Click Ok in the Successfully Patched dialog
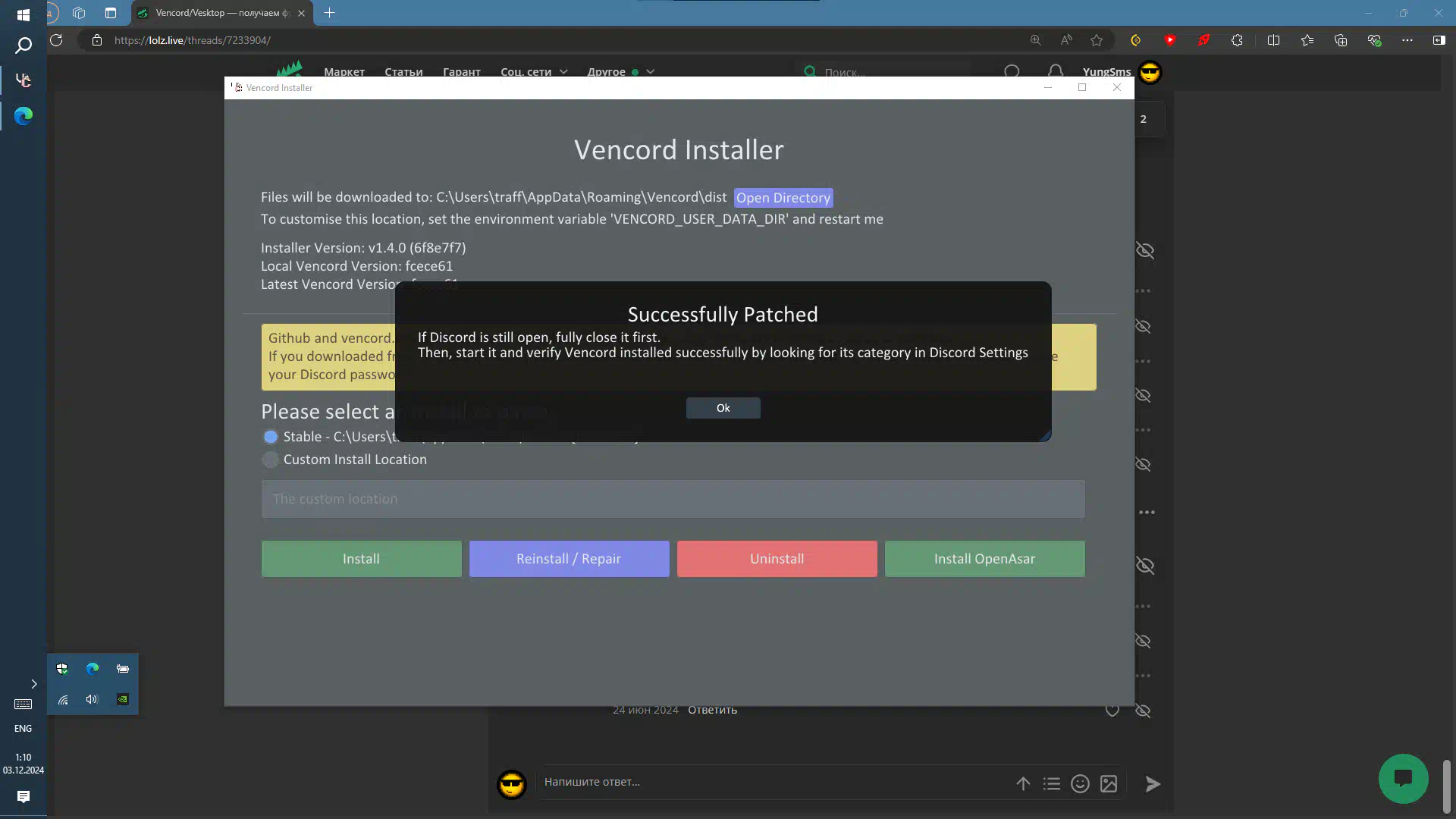 click(x=723, y=408)
